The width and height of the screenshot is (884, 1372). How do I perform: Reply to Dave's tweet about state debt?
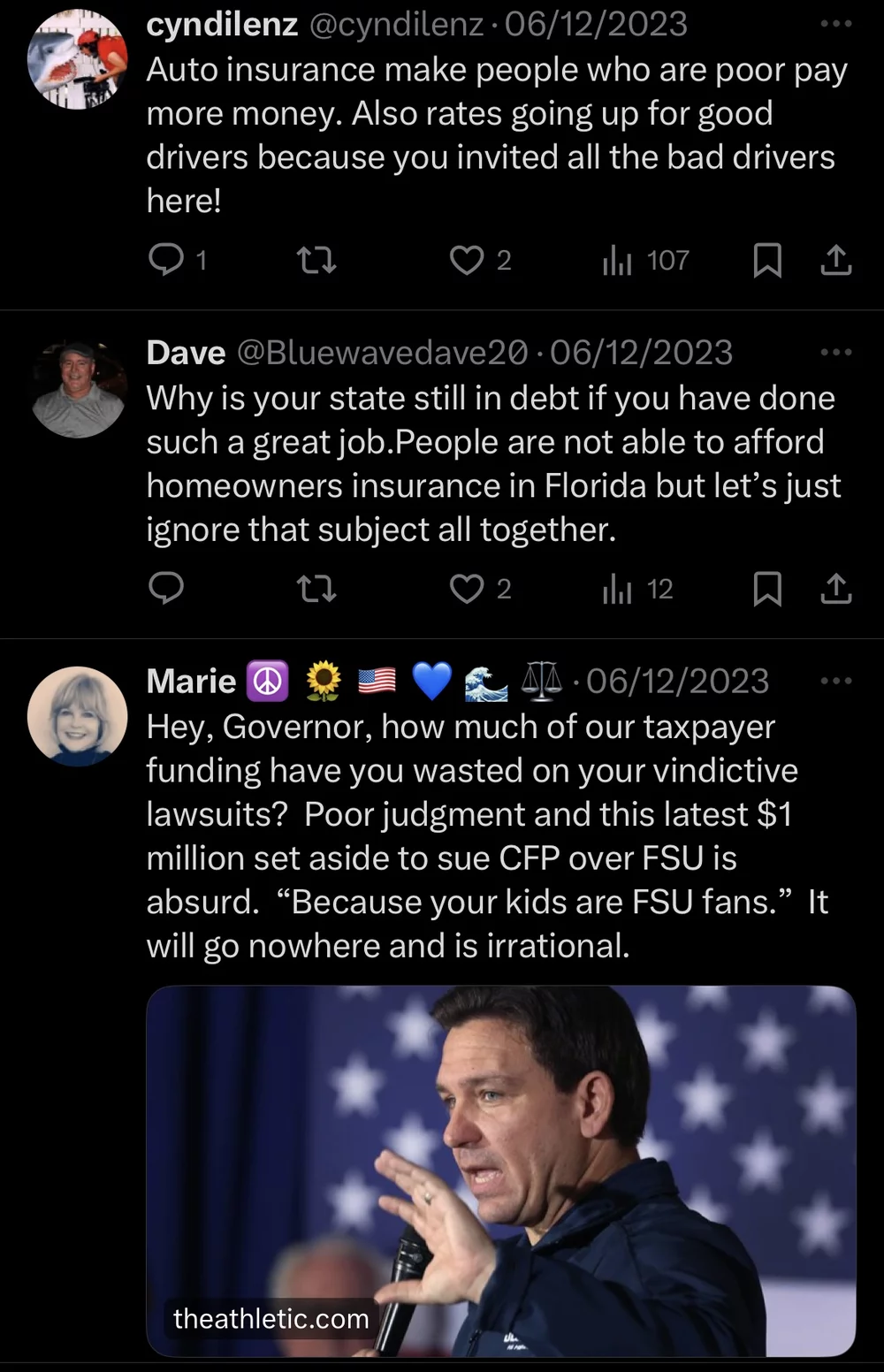coord(166,588)
